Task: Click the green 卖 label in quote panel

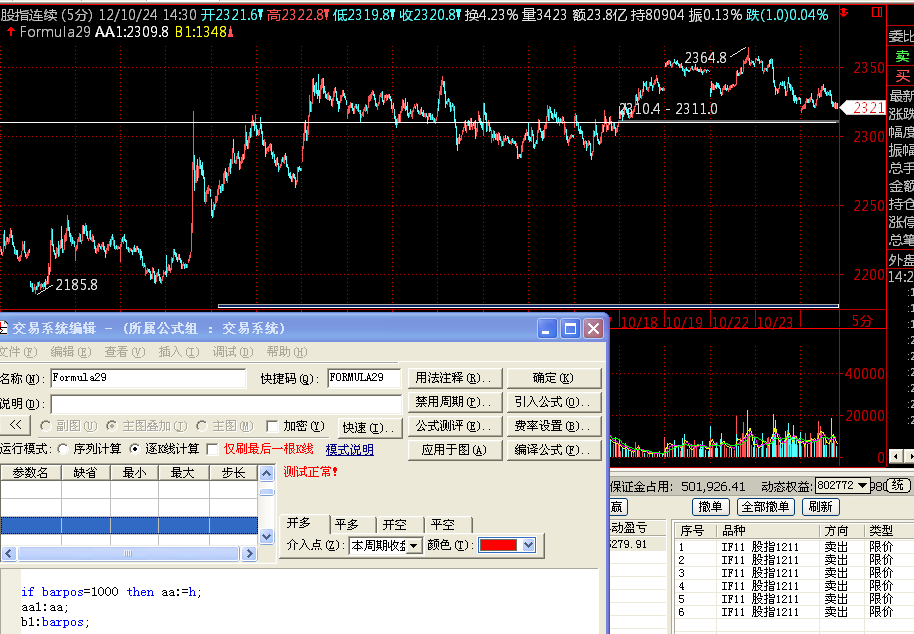Action: [x=902, y=57]
